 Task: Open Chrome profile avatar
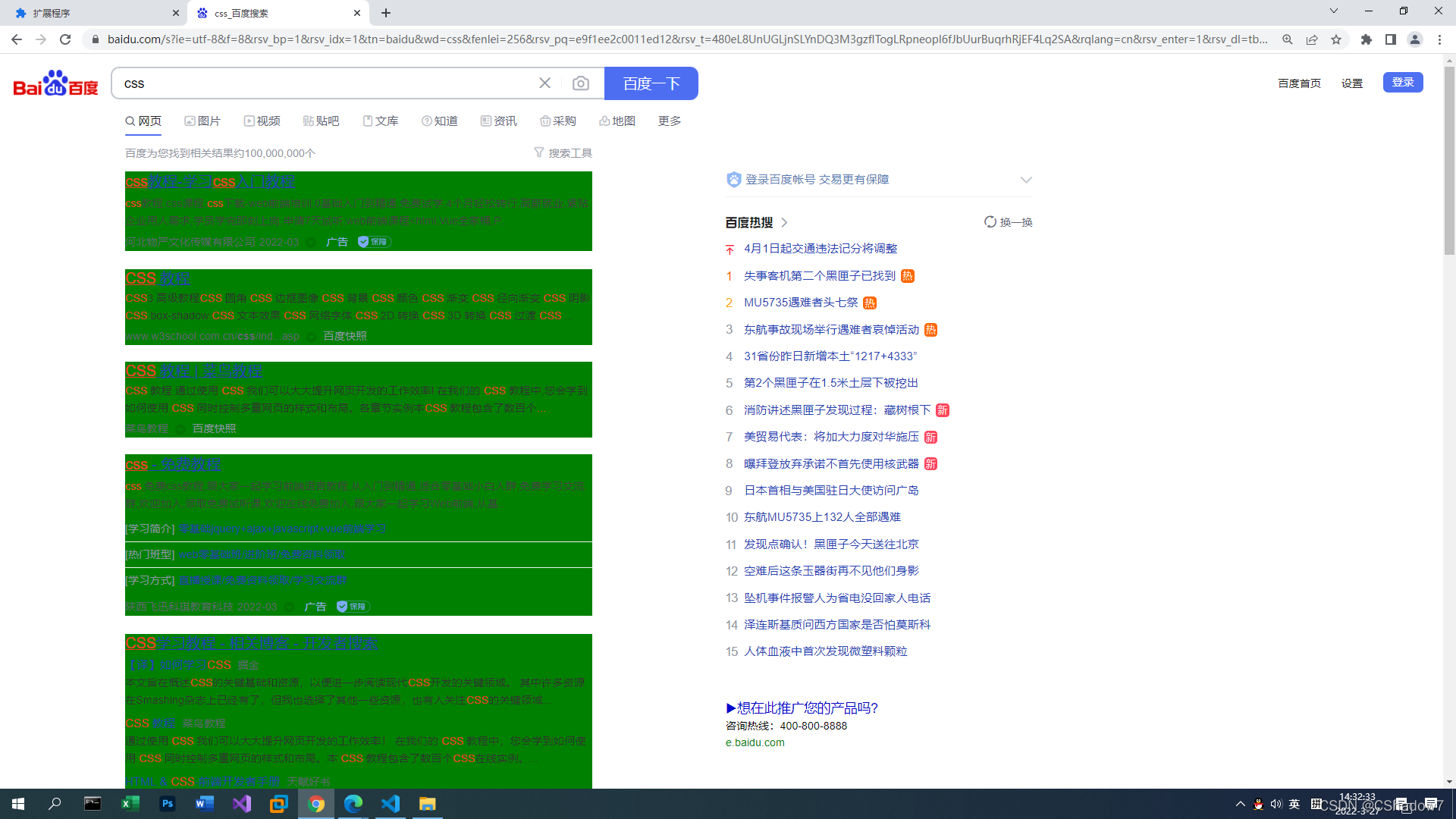tap(1415, 39)
